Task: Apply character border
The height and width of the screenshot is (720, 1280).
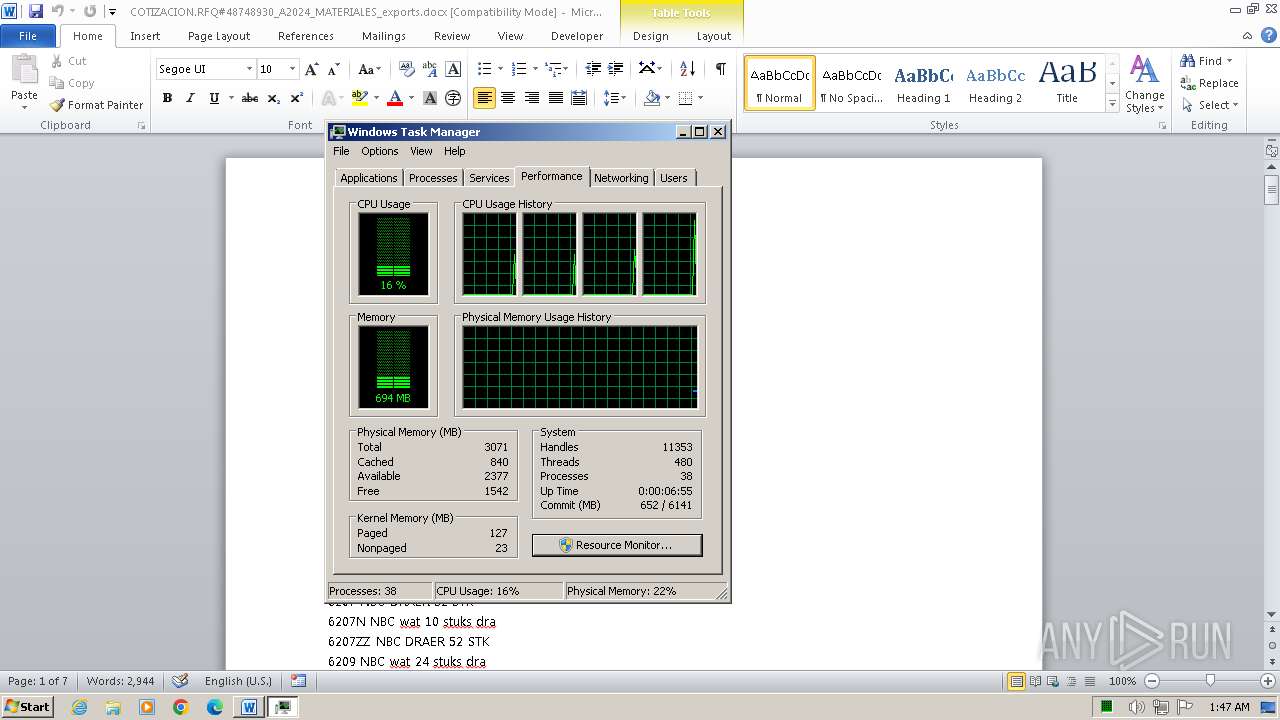Action: coord(453,69)
